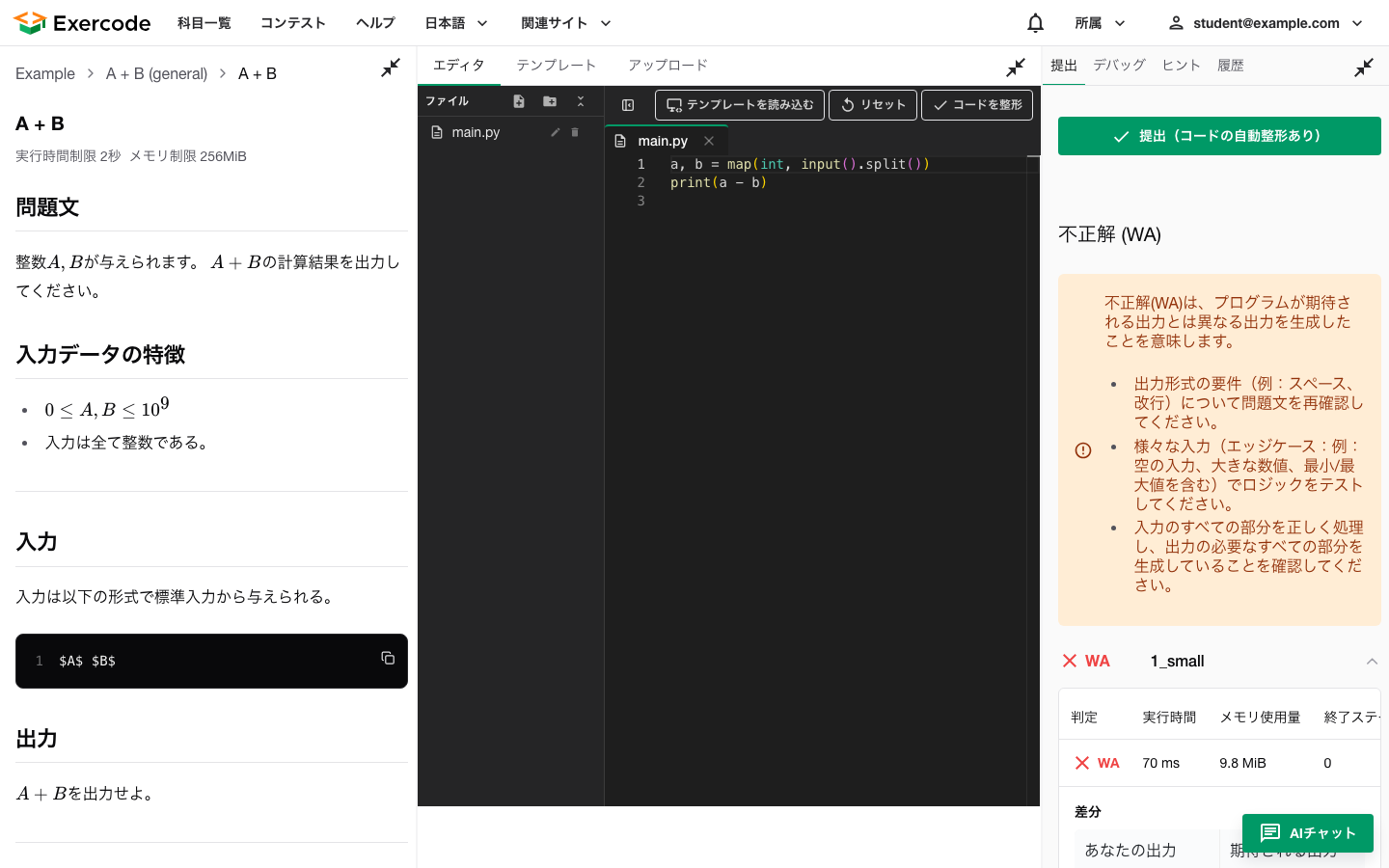The image size is (1389, 868).
Task: Follow the Example breadcrumb link
Action: (x=45, y=73)
